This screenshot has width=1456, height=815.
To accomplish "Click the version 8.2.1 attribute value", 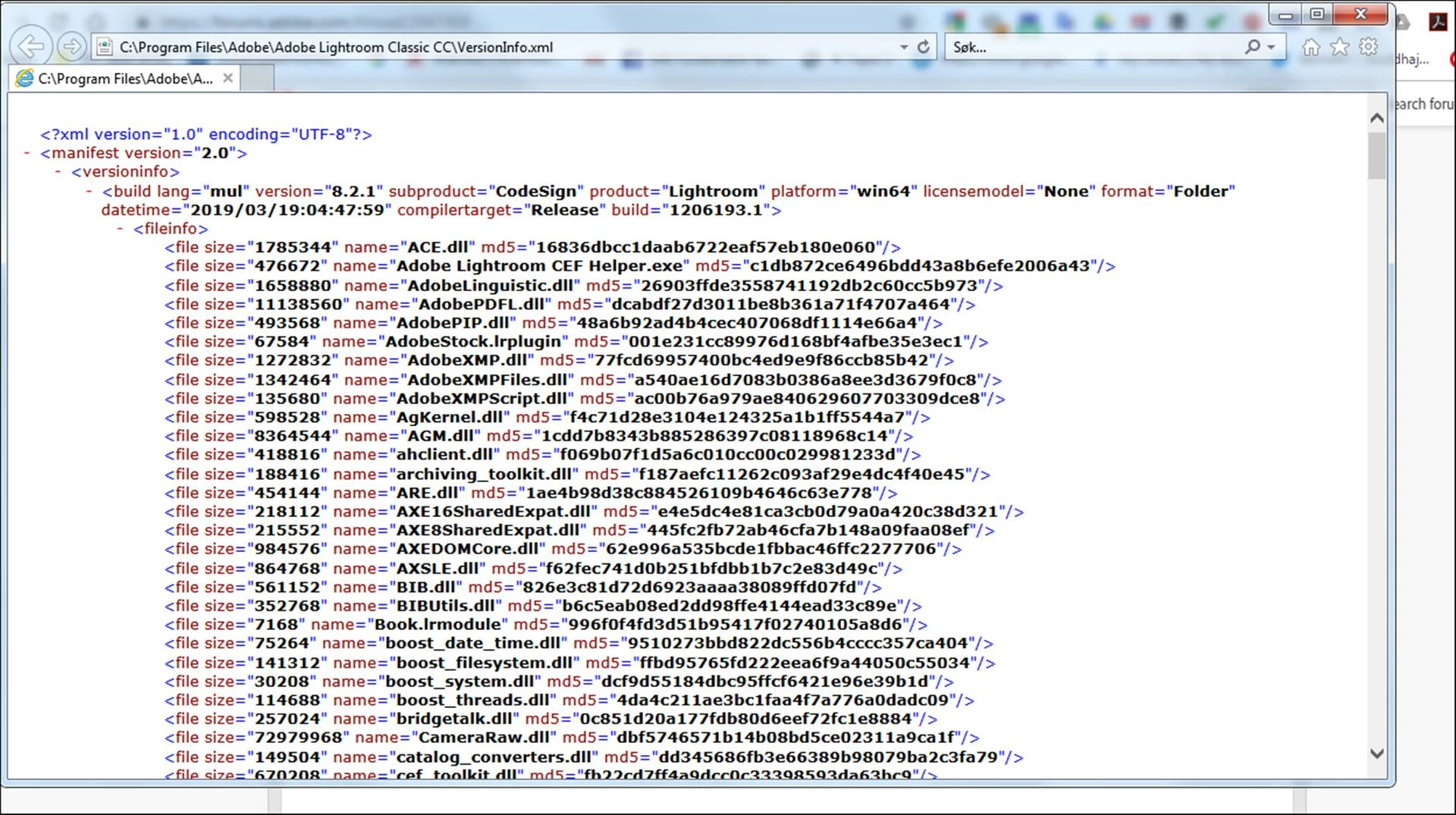I will 353,191.
